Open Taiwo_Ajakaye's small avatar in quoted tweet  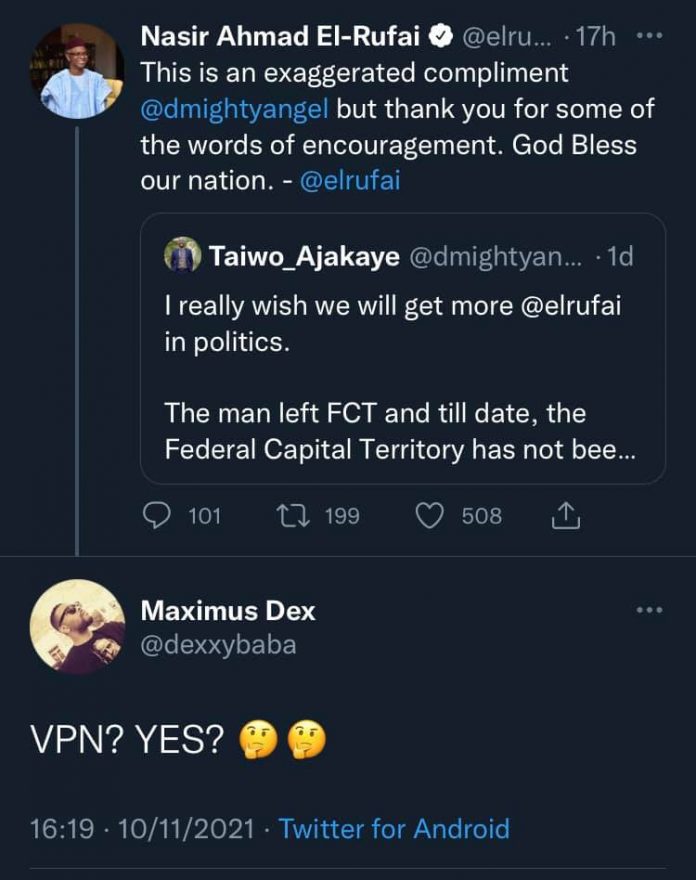(182, 256)
